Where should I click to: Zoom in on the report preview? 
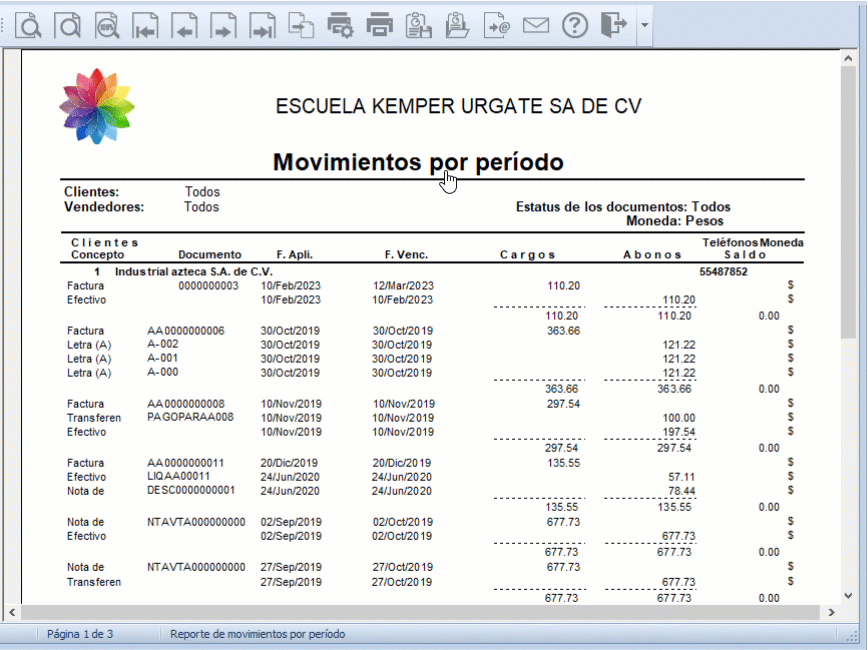(x=28, y=25)
